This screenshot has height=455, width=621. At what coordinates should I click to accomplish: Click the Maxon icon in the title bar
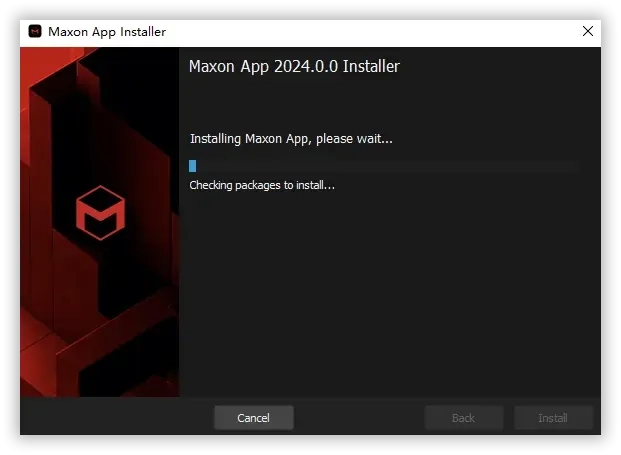(35, 31)
